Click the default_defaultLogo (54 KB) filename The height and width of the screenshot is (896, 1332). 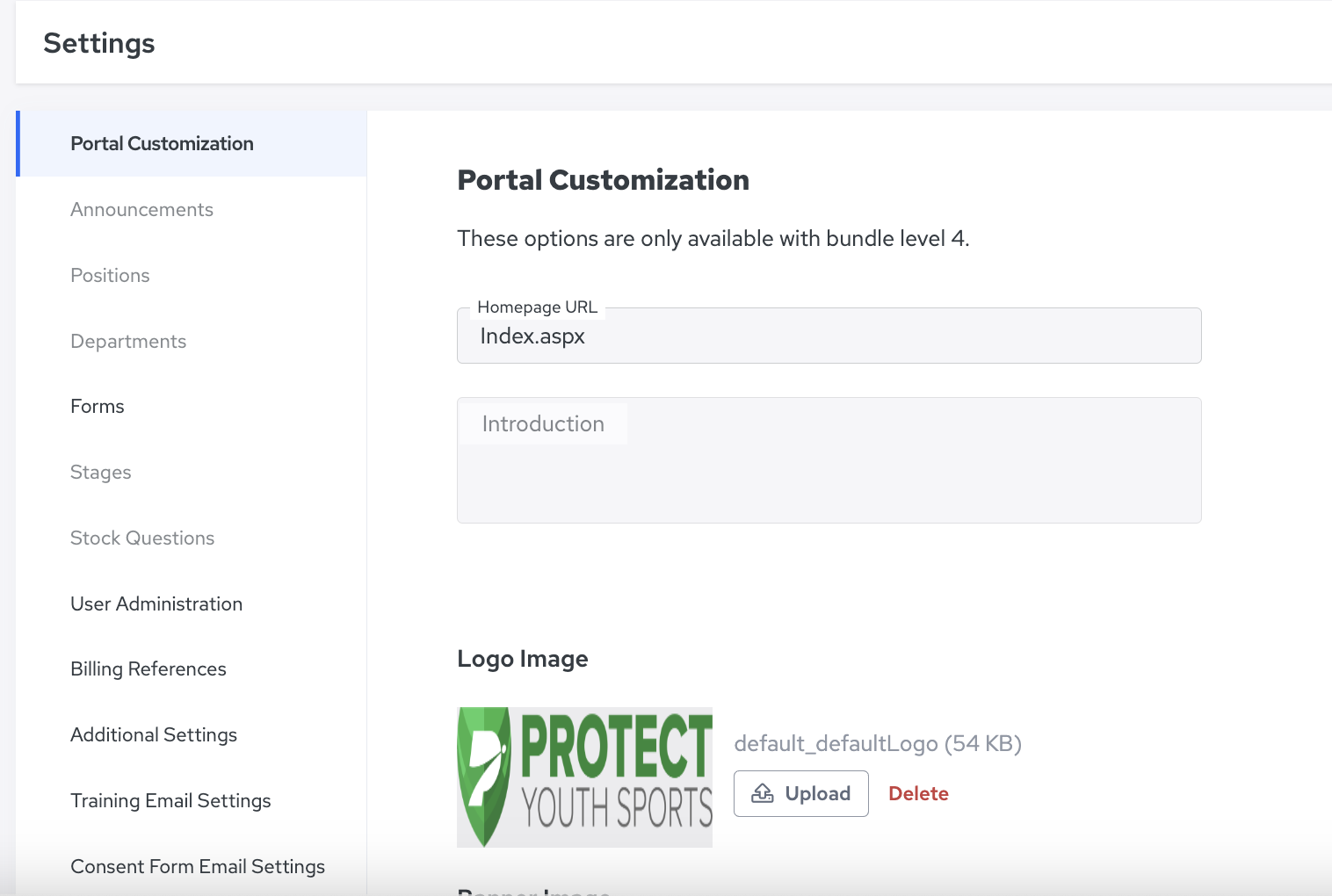click(878, 743)
